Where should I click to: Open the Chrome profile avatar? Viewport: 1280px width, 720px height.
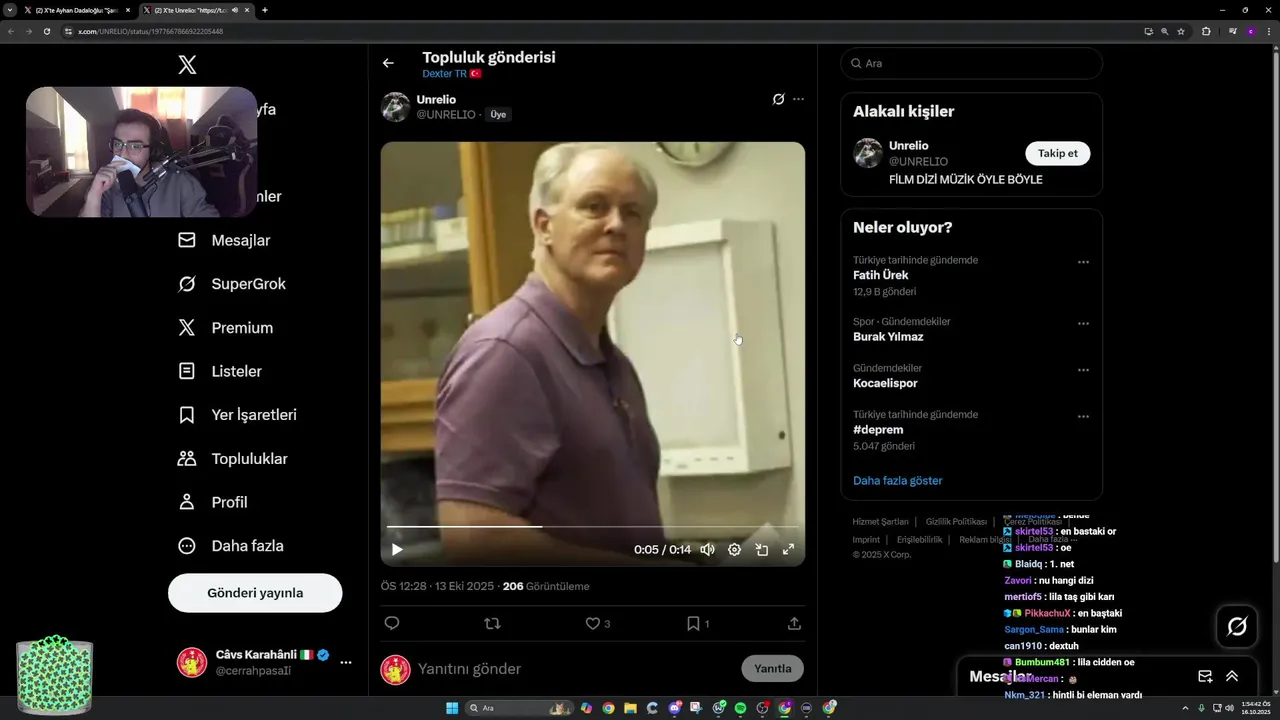coord(1250,31)
